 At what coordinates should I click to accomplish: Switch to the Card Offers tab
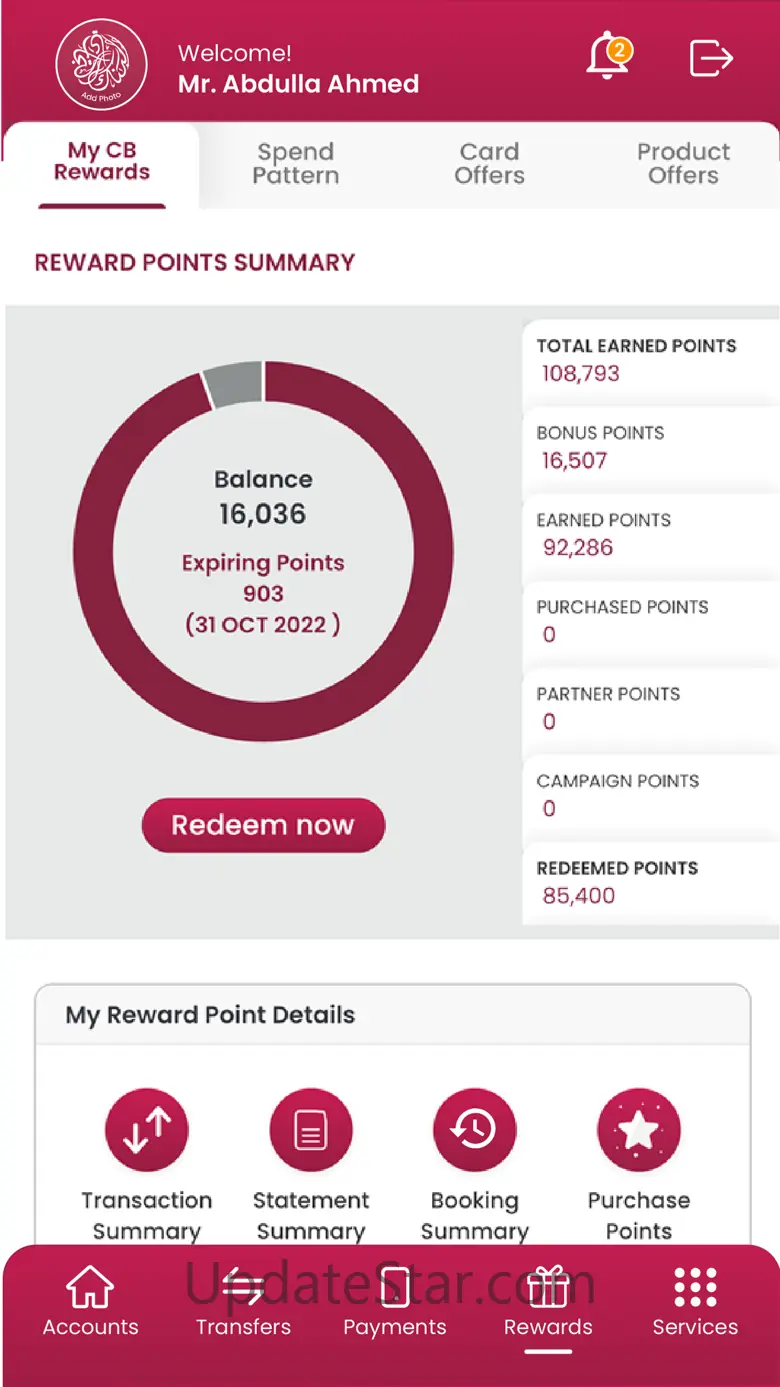click(489, 164)
